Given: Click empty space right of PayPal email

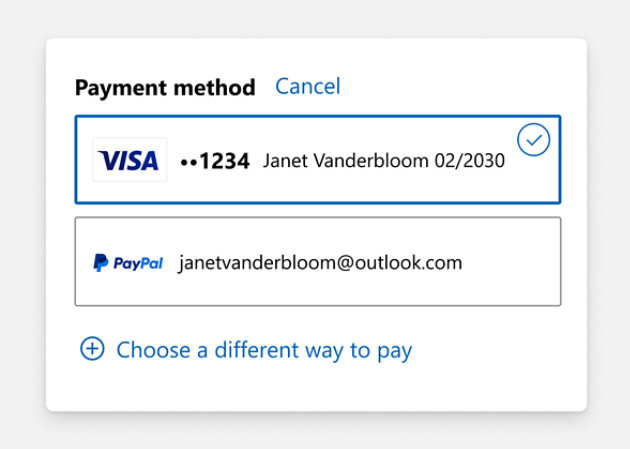Looking at the screenshot, I should 510,263.
